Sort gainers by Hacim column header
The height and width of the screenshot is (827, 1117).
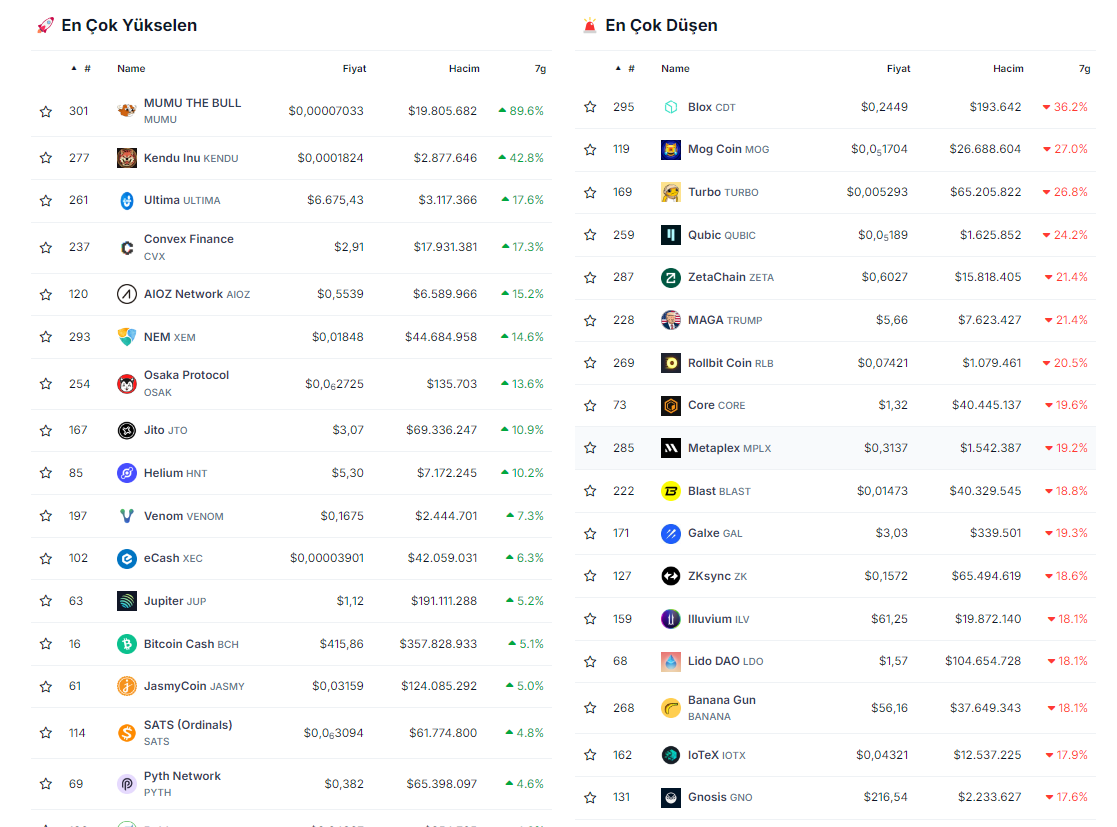(x=464, y=69)
